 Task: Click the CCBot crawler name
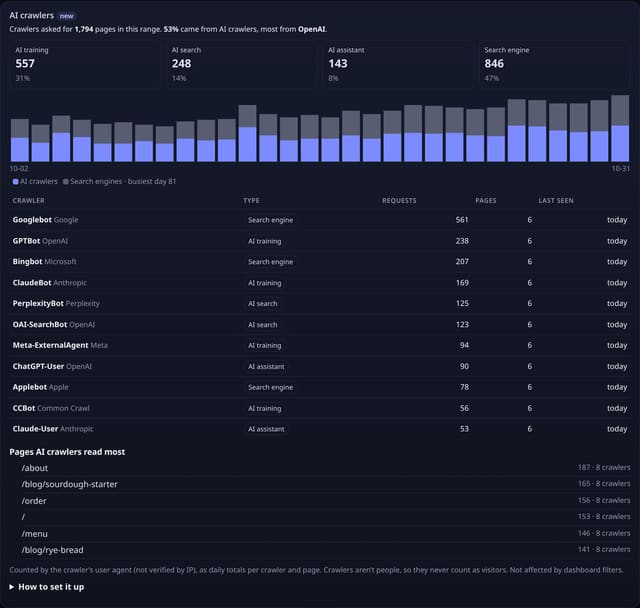pos(24,408)
